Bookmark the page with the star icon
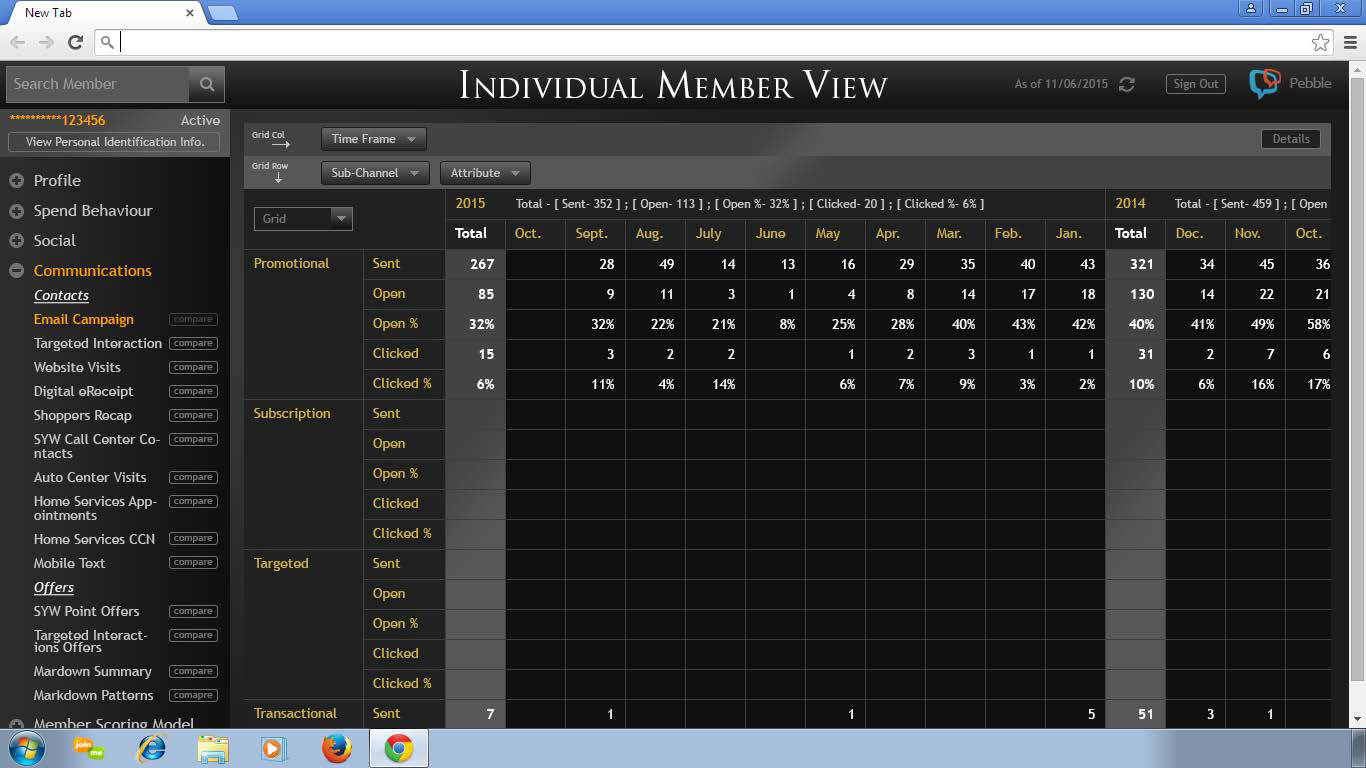The width and height of the screenshot is (1366, 768). pos(1320,42)
